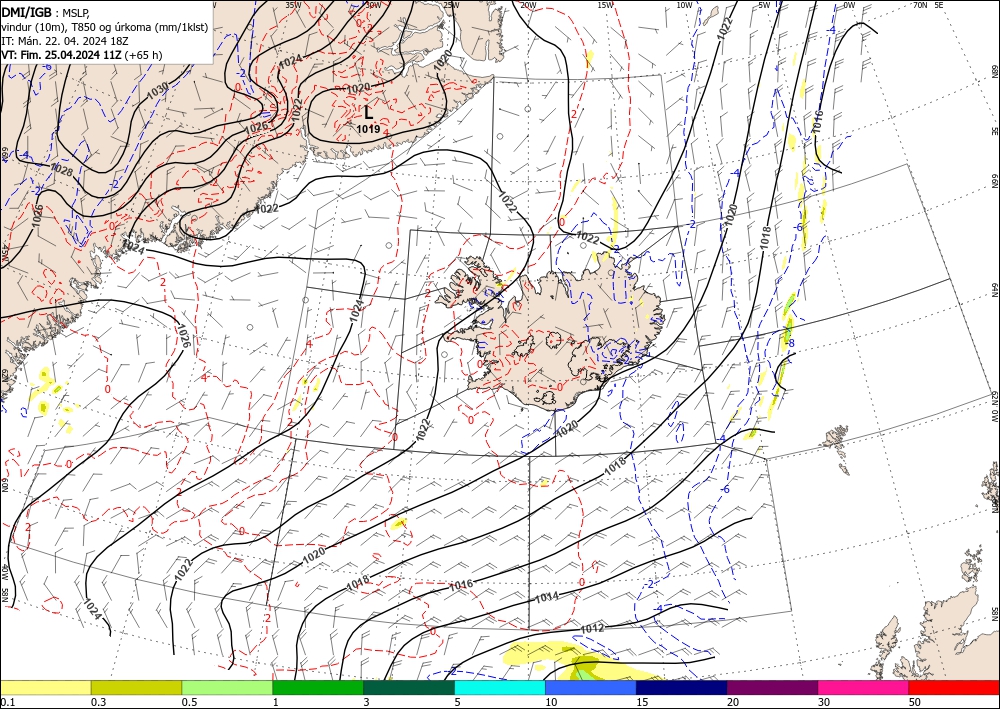
Task: Click the 'DMI/IGB : MSLP,' title text
Action: click(46, 12)
